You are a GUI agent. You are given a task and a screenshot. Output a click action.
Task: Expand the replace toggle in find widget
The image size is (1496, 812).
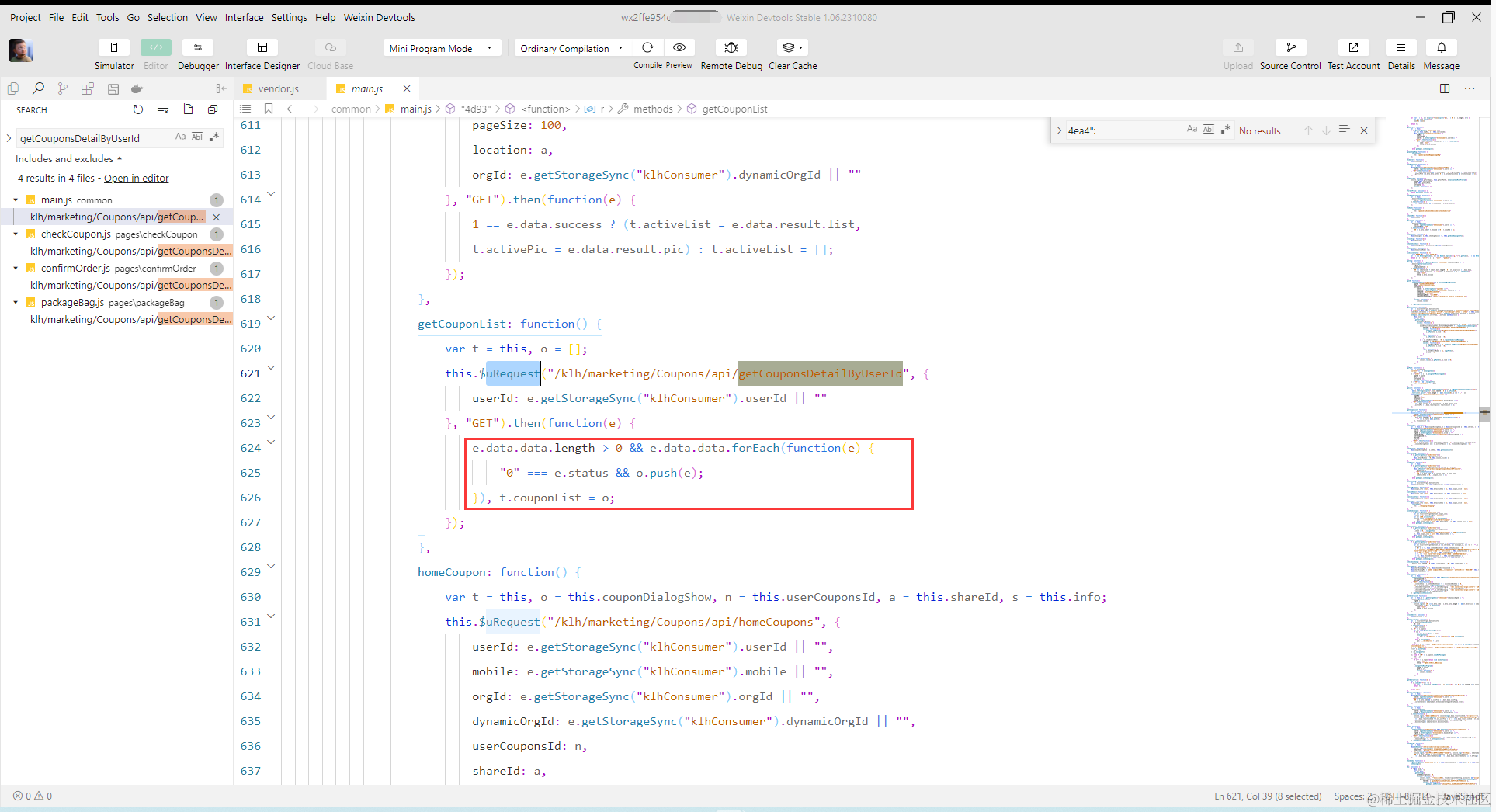(x=1059, y=130)
